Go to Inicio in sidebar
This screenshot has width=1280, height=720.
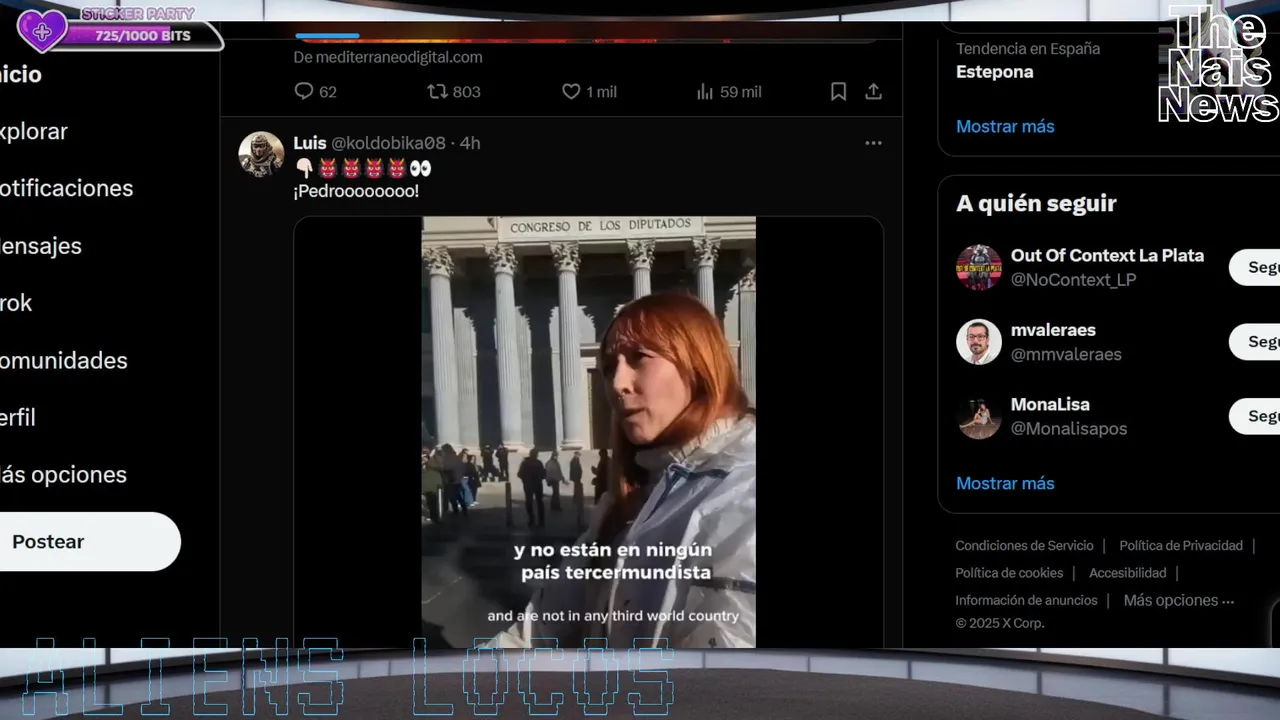[20, 74]
